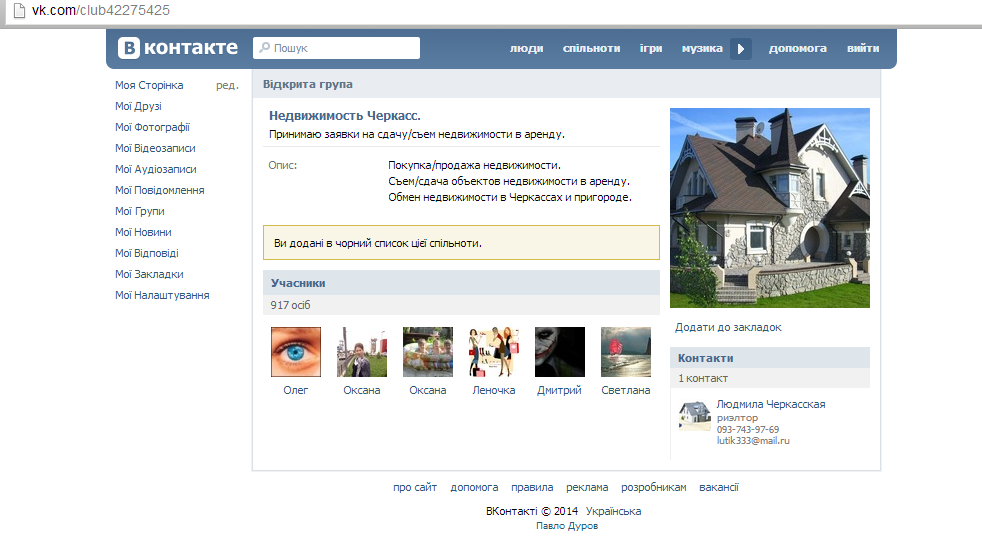Click first Оксана's avatar photo

point(362,352)
